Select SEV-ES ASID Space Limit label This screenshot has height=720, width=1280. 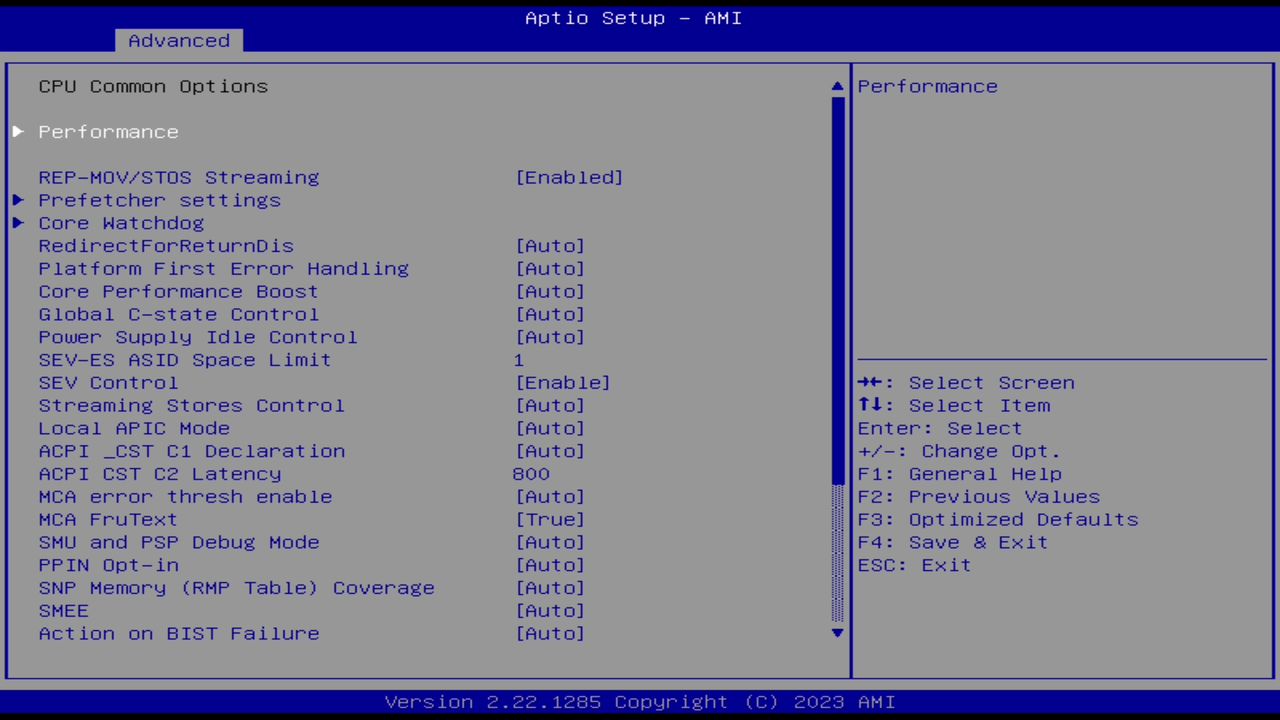click(x=185, y=360)
